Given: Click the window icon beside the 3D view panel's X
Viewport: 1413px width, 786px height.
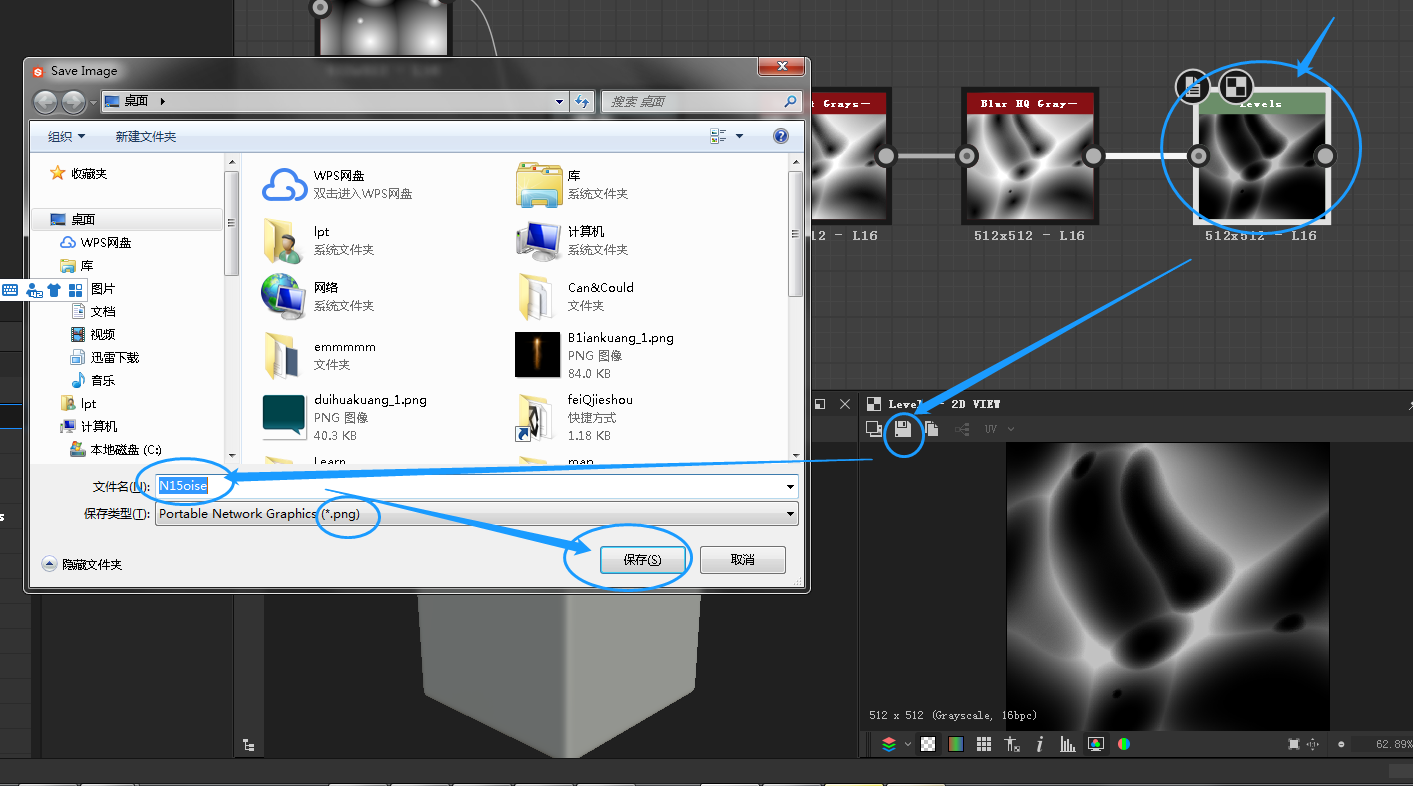Looking at the screenshot, I should (820, 404).
